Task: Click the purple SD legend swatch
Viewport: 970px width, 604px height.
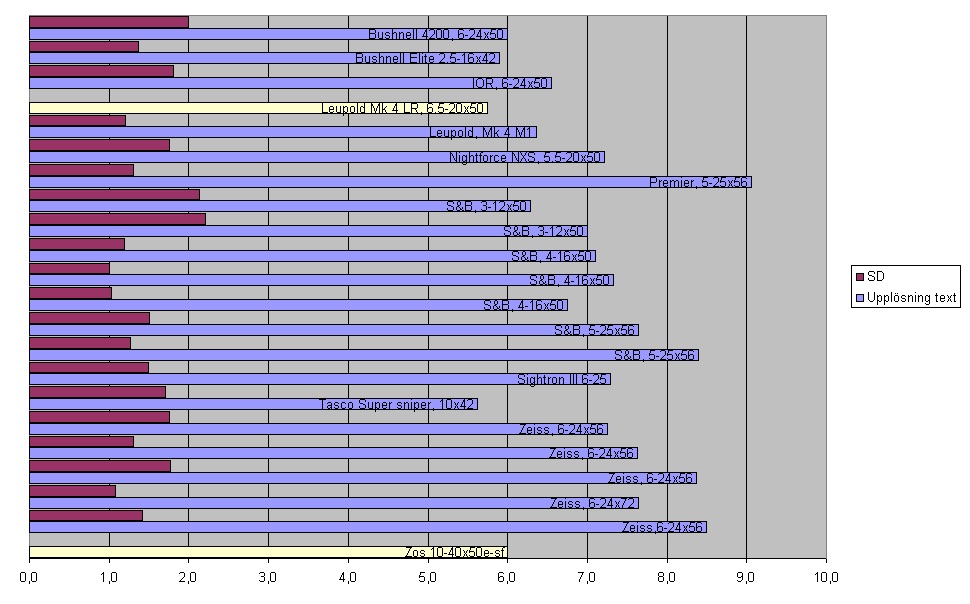Action: point(859,276)
